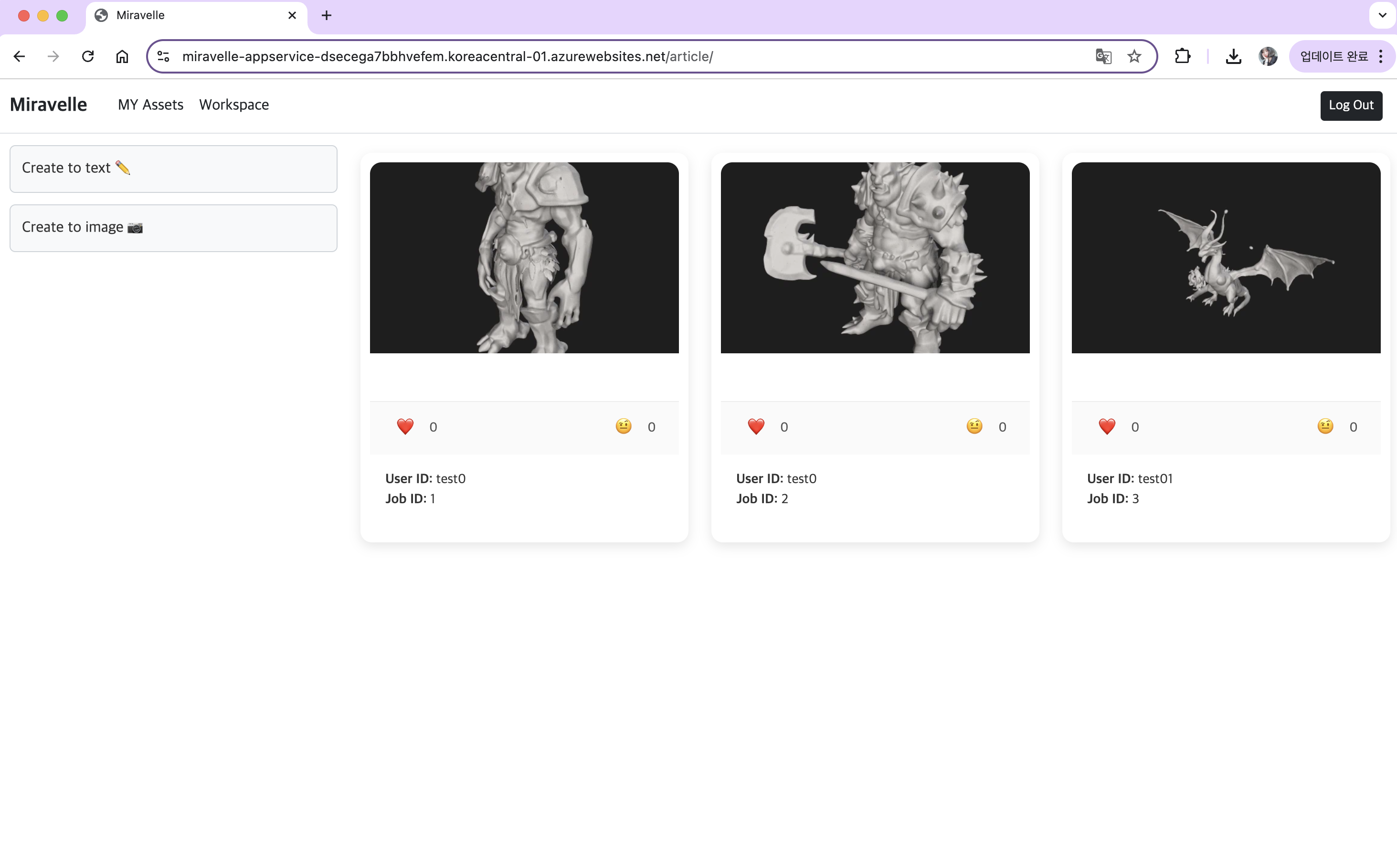
Task: Select the Miravelle browser tab
Action: [196, 17]
